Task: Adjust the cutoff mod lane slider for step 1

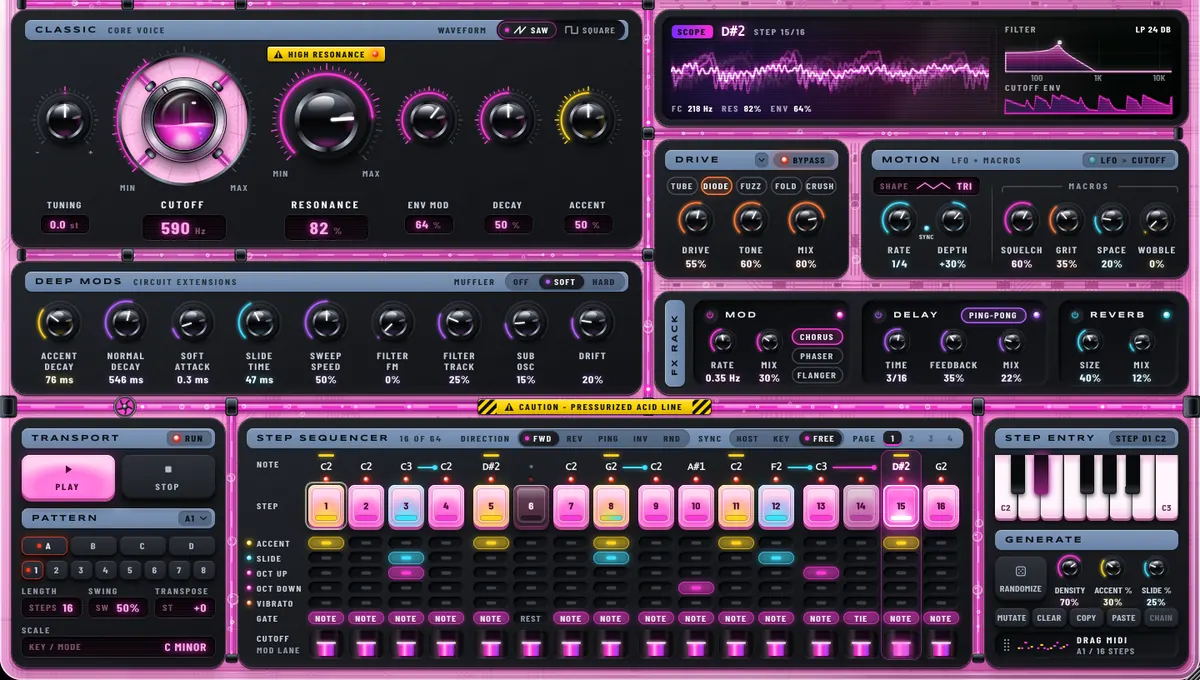Action: (326, 646)
